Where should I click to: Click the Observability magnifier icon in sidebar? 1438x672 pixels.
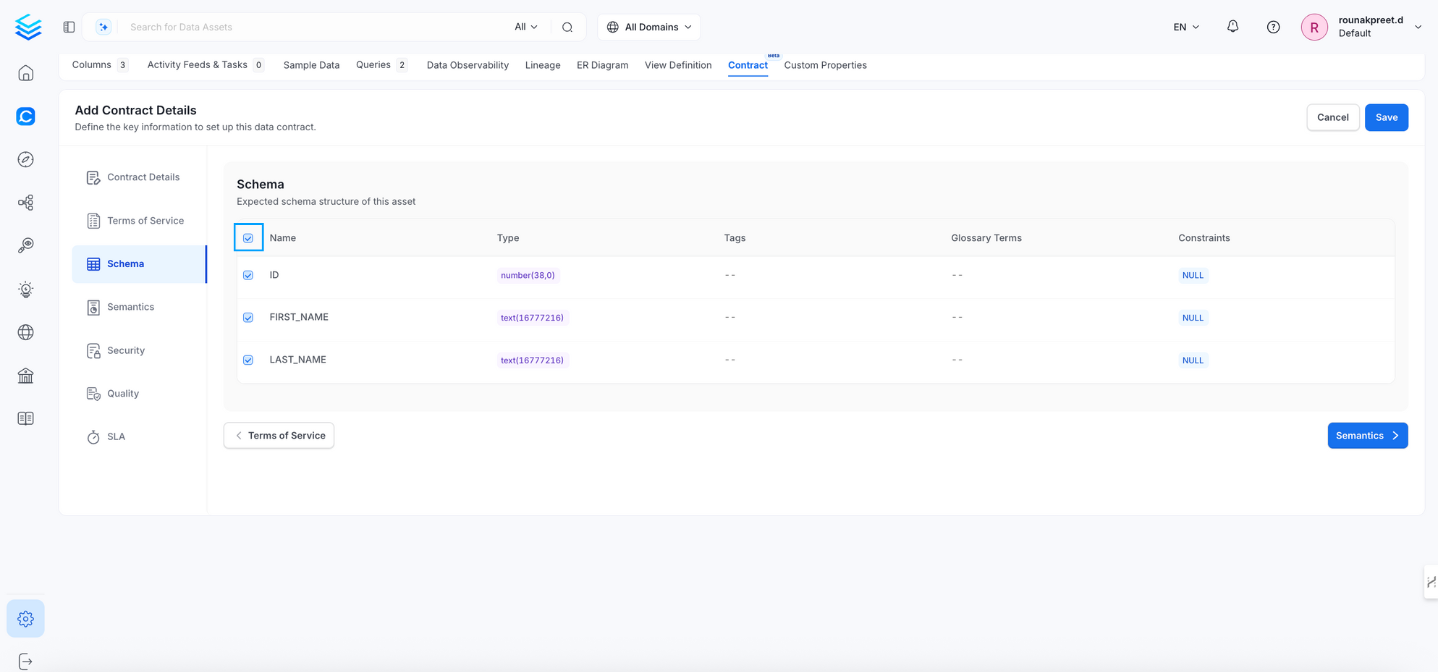[x=26, y=245]
